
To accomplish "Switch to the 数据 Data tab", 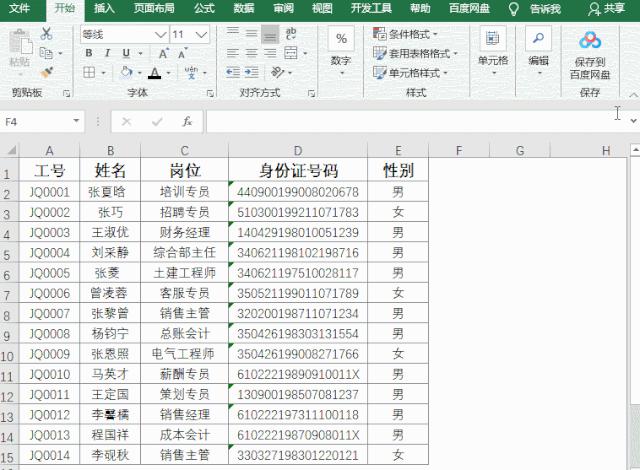I will tap(244, 8).
